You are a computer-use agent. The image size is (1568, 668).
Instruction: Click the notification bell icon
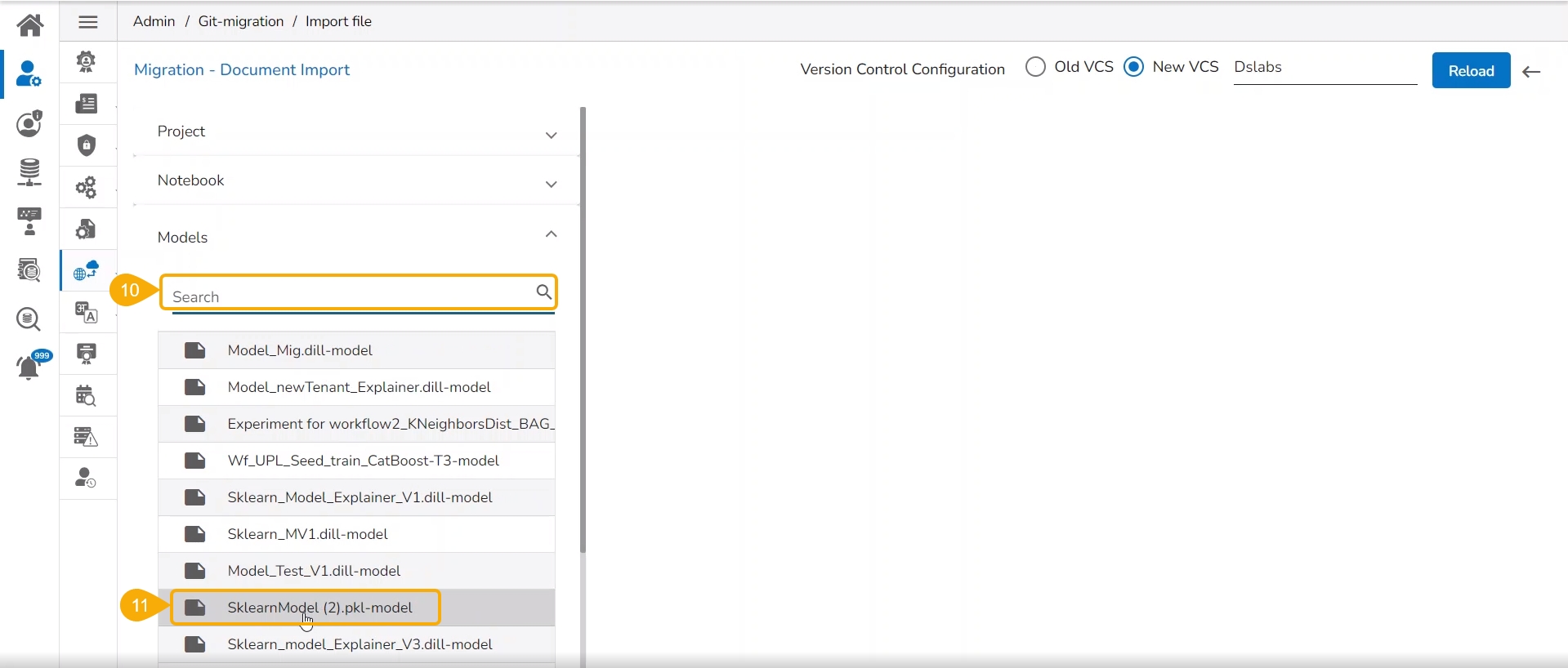click(29, 367)
